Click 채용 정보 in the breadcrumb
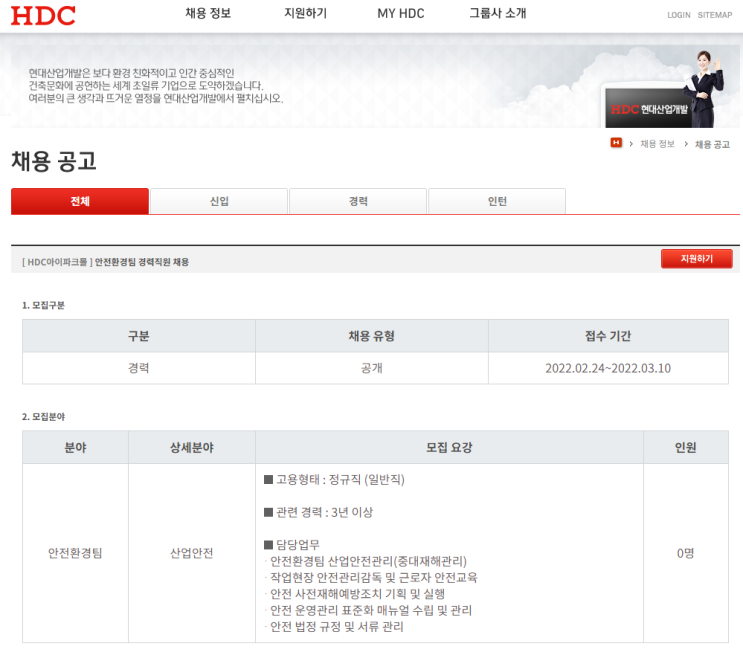Viewport: 743px width, 655px height. (657, 144)
